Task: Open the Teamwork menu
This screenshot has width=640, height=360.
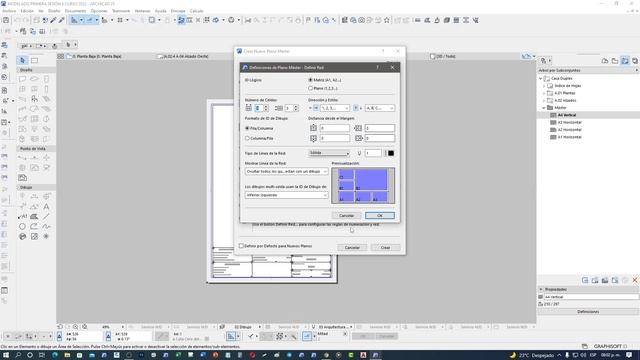Action: 121,11
